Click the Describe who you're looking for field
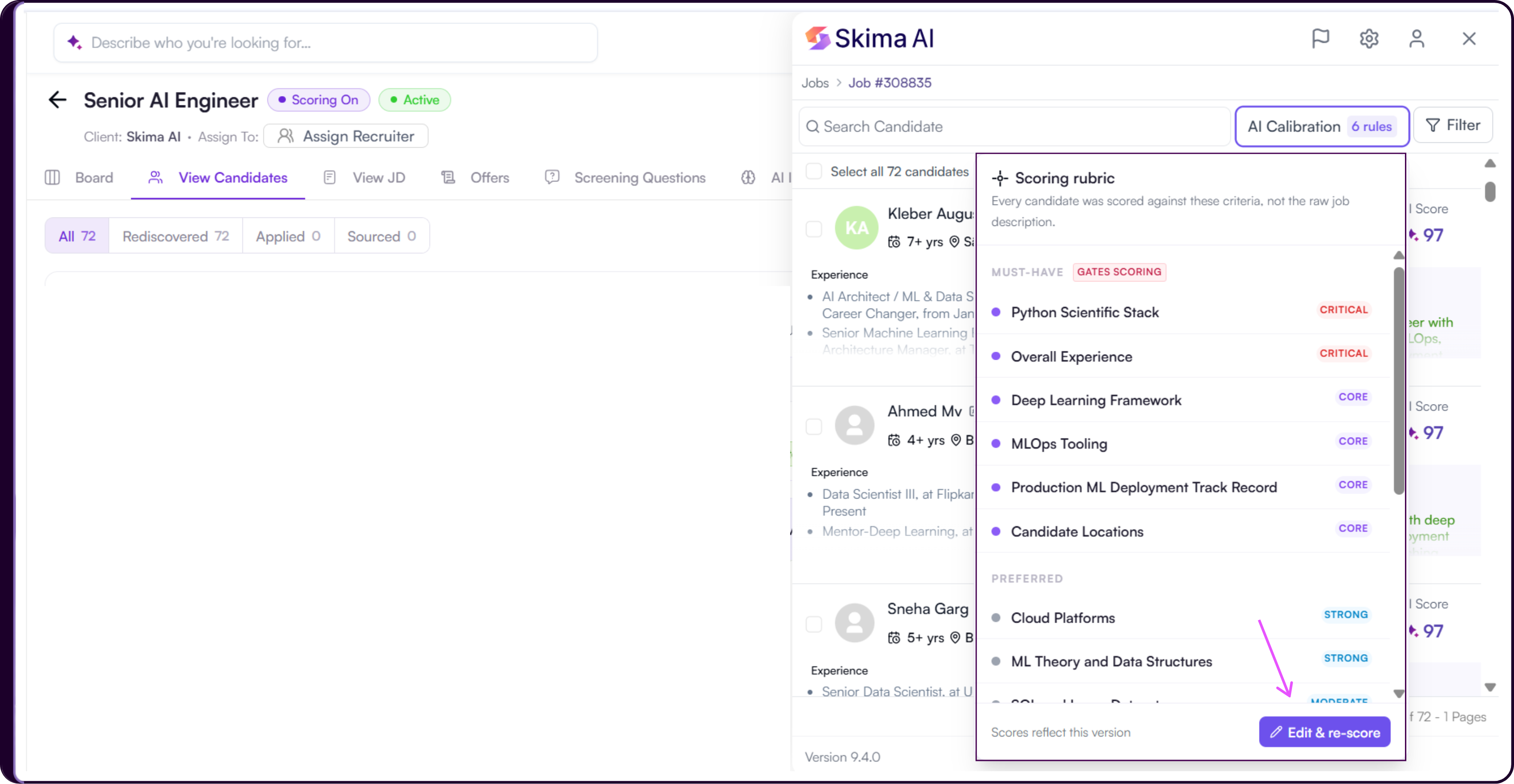 click(326, 42)
